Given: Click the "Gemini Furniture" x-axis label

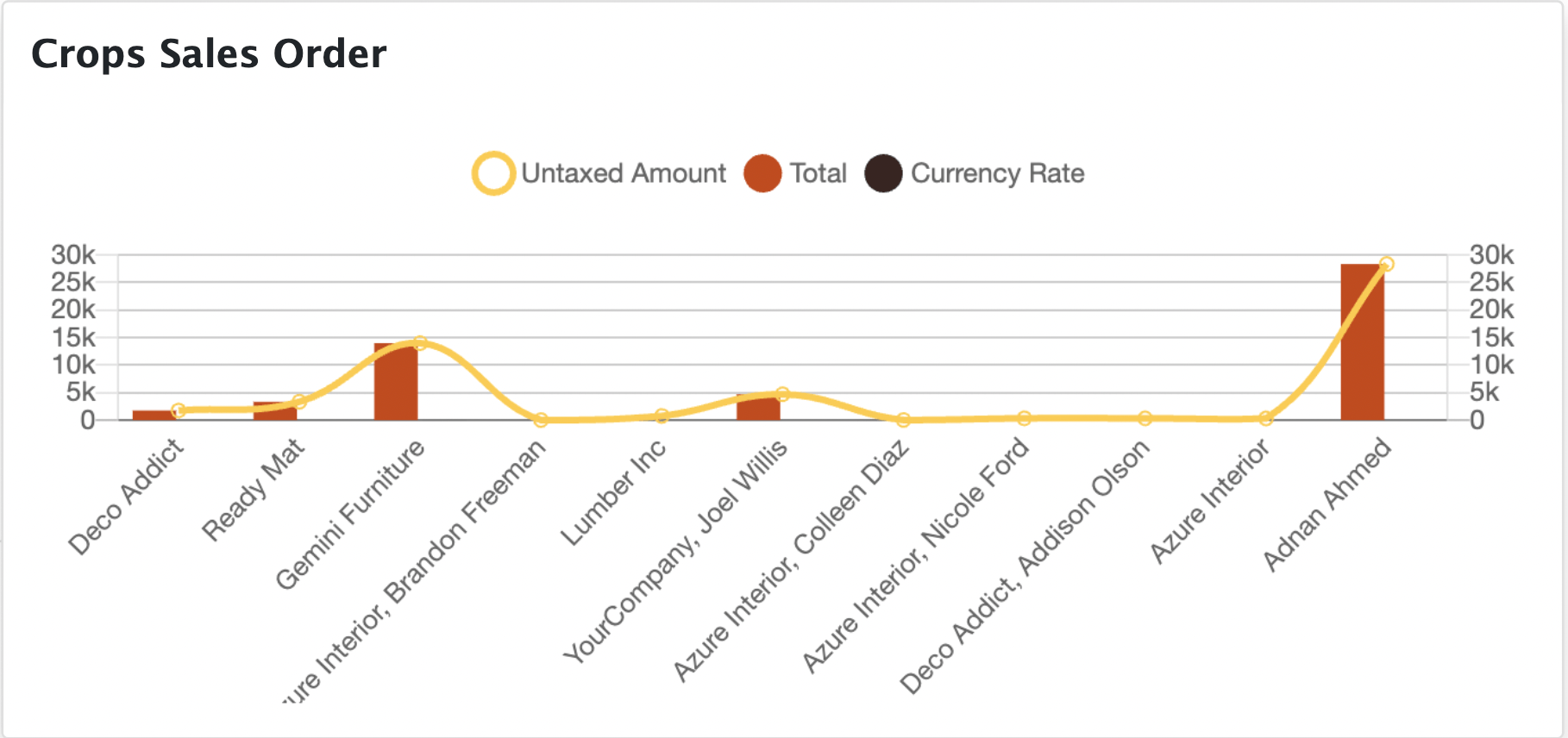Looking at the screenshot, I should [350, 514].
